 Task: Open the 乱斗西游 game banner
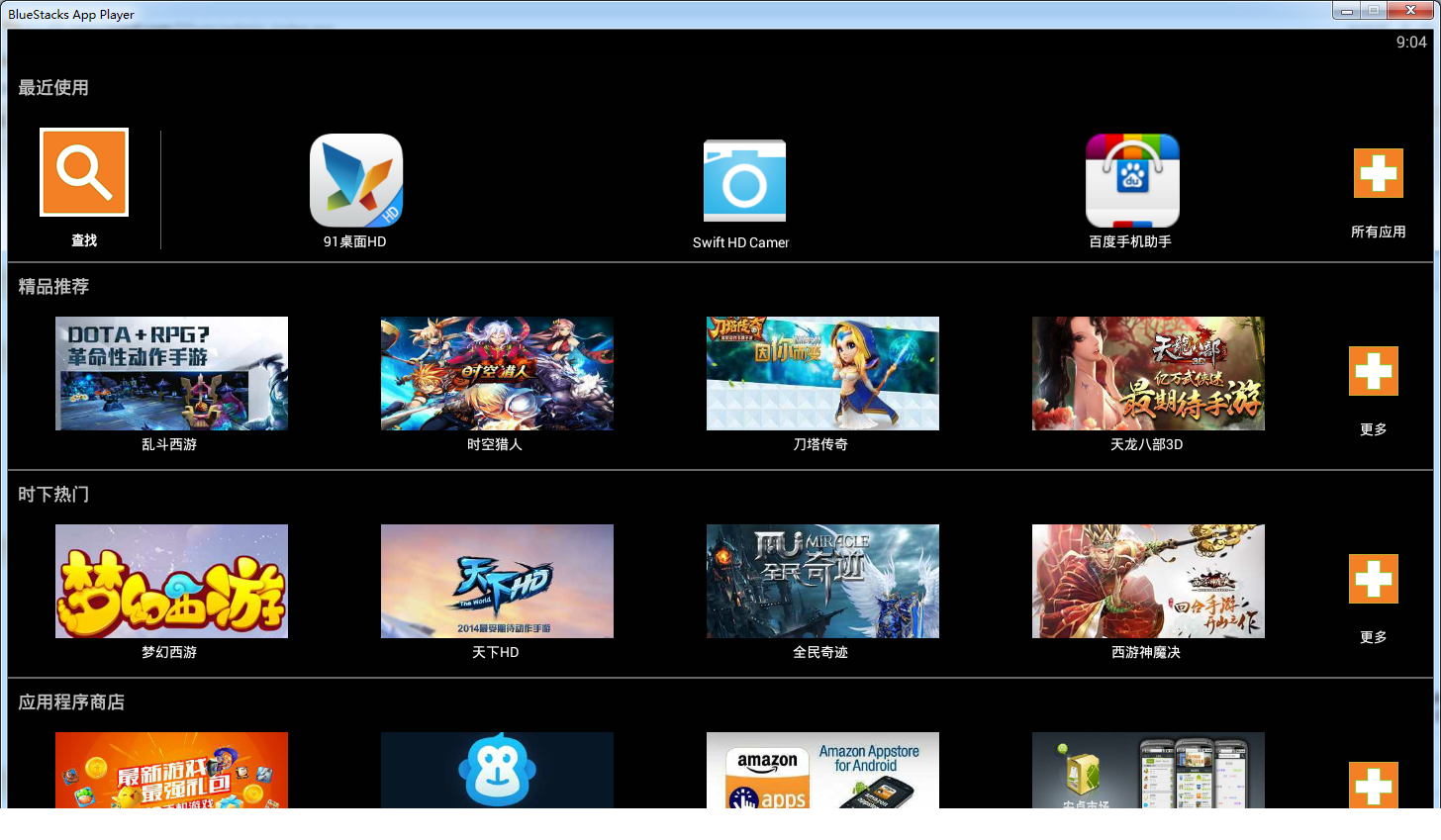click(171, 373)
